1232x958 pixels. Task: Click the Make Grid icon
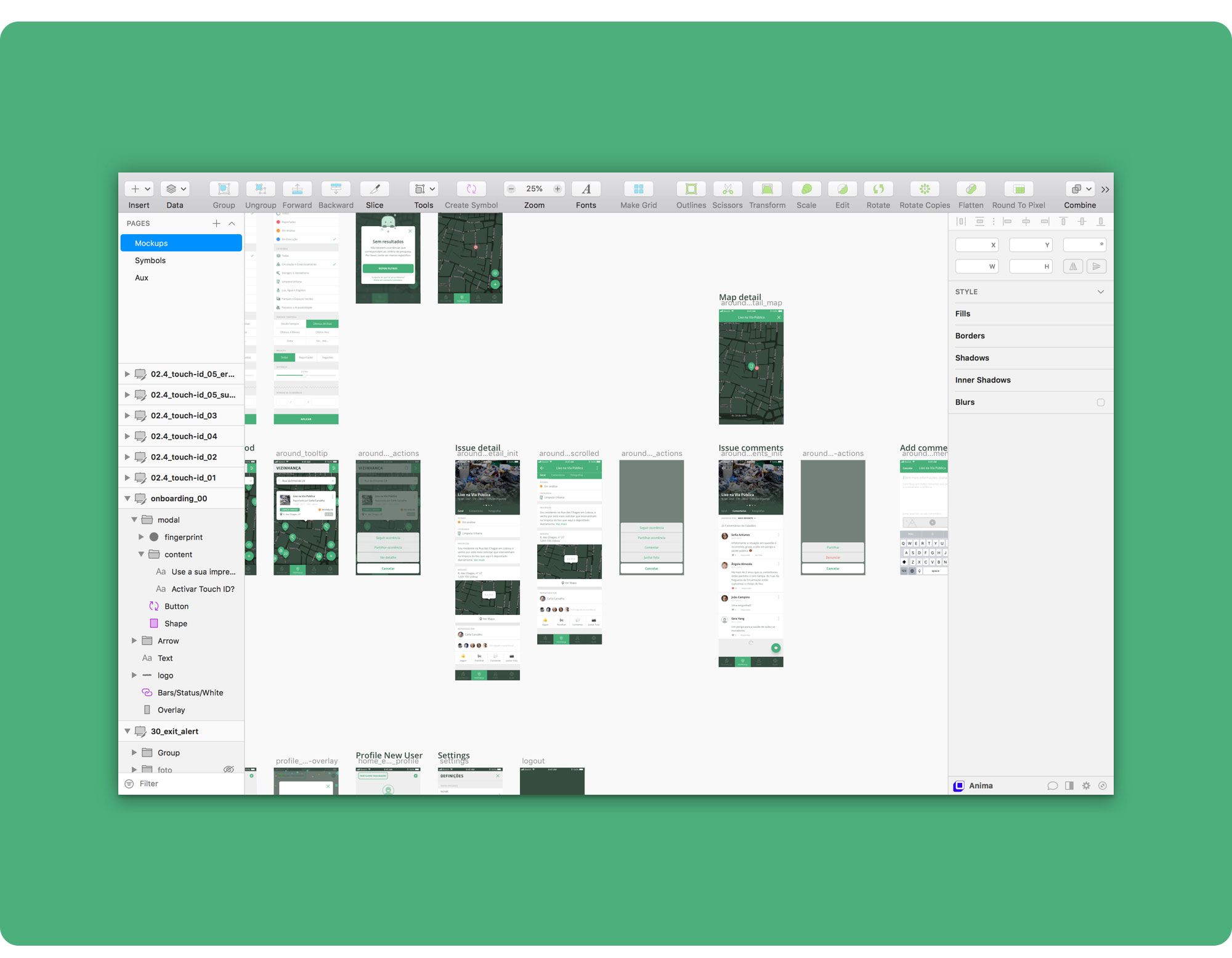[638, 189]
